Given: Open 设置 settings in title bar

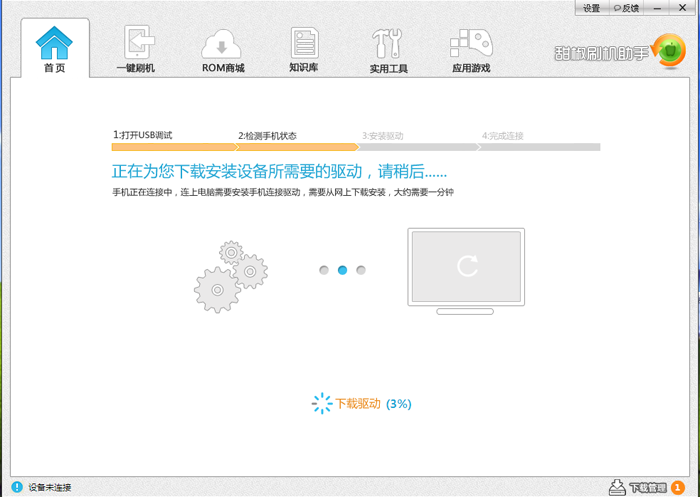Looking at the screenshot, I should (592, 8).
